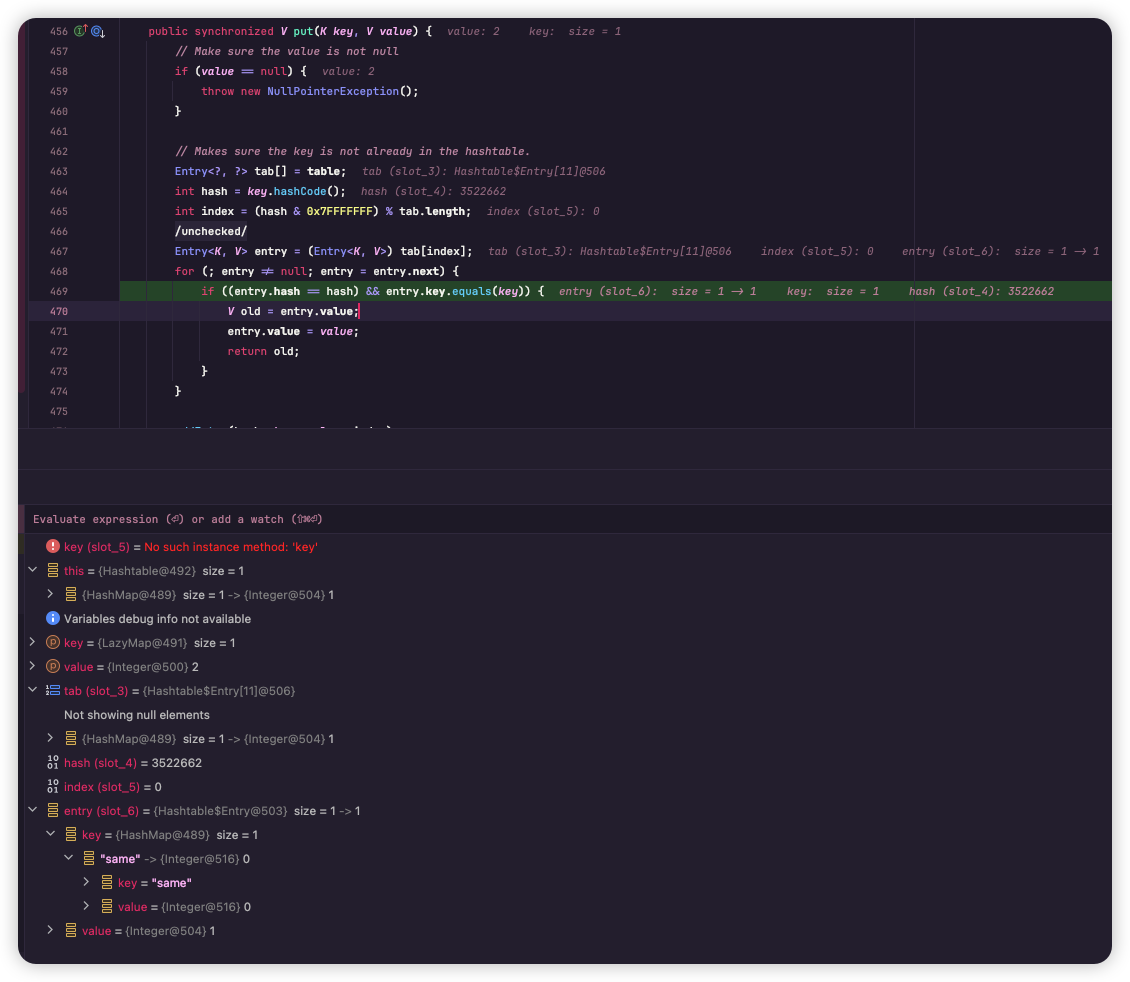Expand the value = {Integer@516} node
This screenshot has width=1130, height=982.
click(x=86, y=906)
